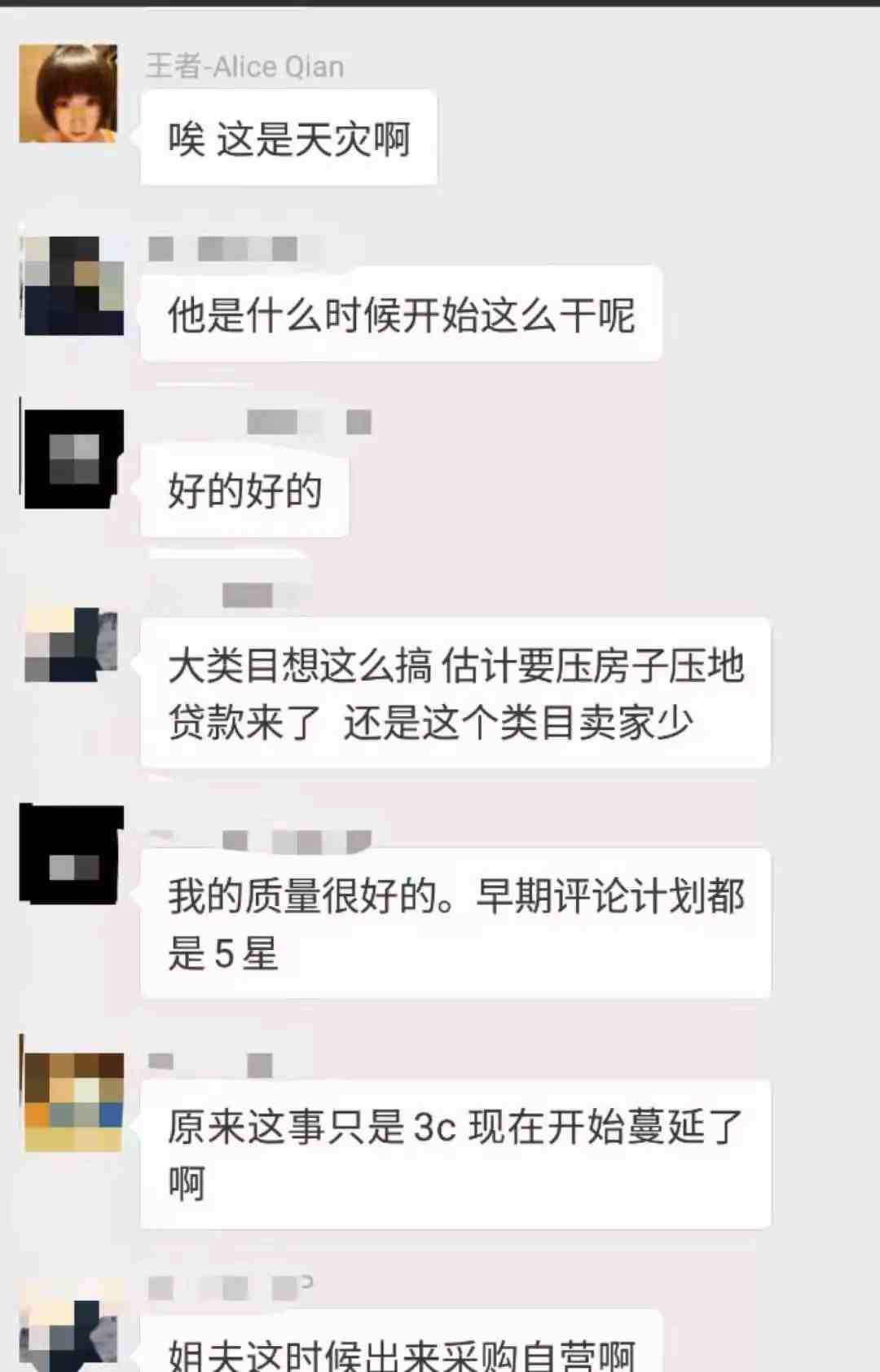Tap the blurred name above the 3c message
The image size is (880, 1372).
210,1064
